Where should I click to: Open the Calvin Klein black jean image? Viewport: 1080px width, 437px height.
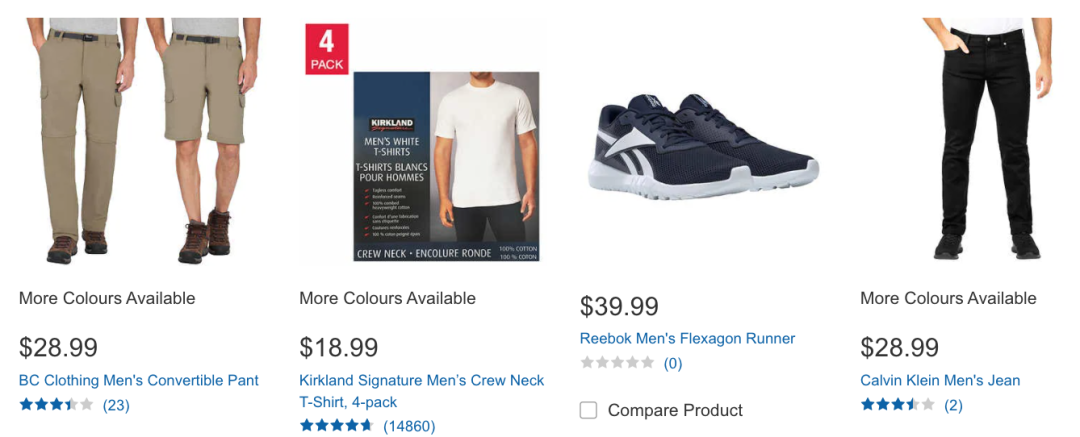pyautogui.click(x=985, y=140)
